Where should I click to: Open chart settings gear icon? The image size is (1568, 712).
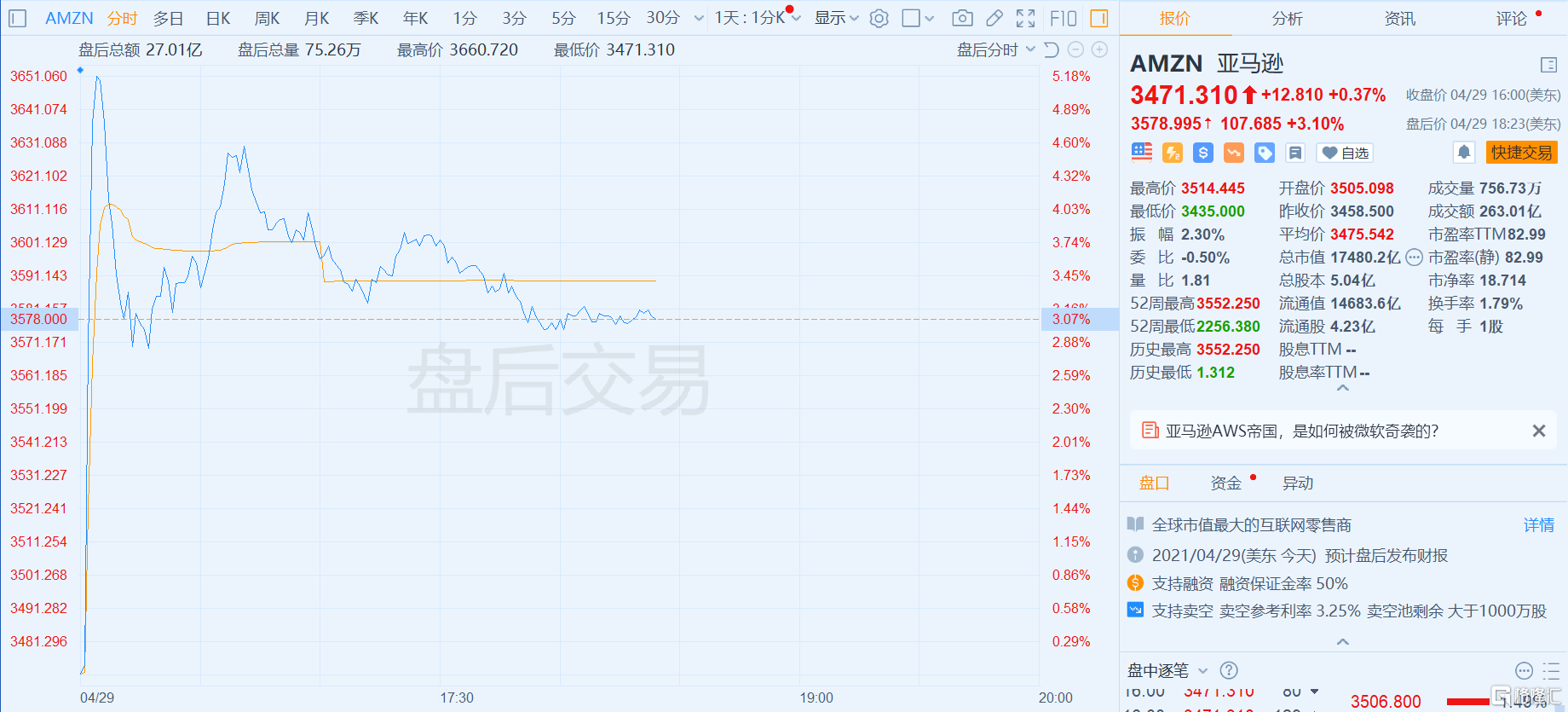coord(879,18)
